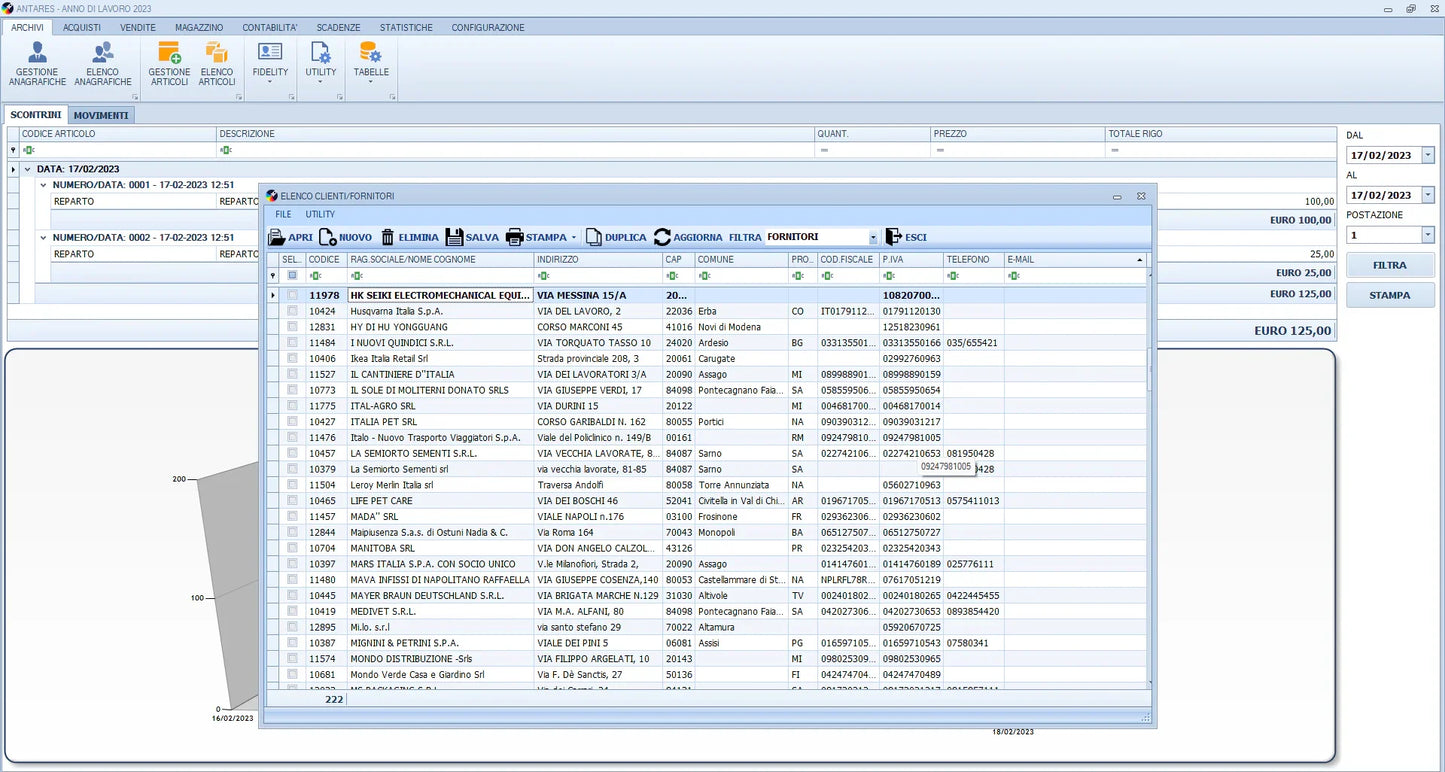The height and width of the screenshot is (772, 1445).
Task: Create a new record with Nuovo
Action: (x=345, y=237)
